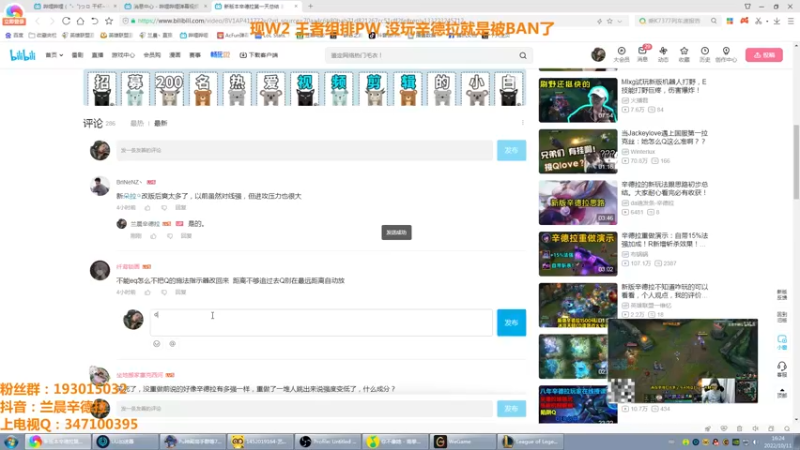Click the magnifier icon in bilibili search
The image size is (800, 450).
tap(523, 55)
